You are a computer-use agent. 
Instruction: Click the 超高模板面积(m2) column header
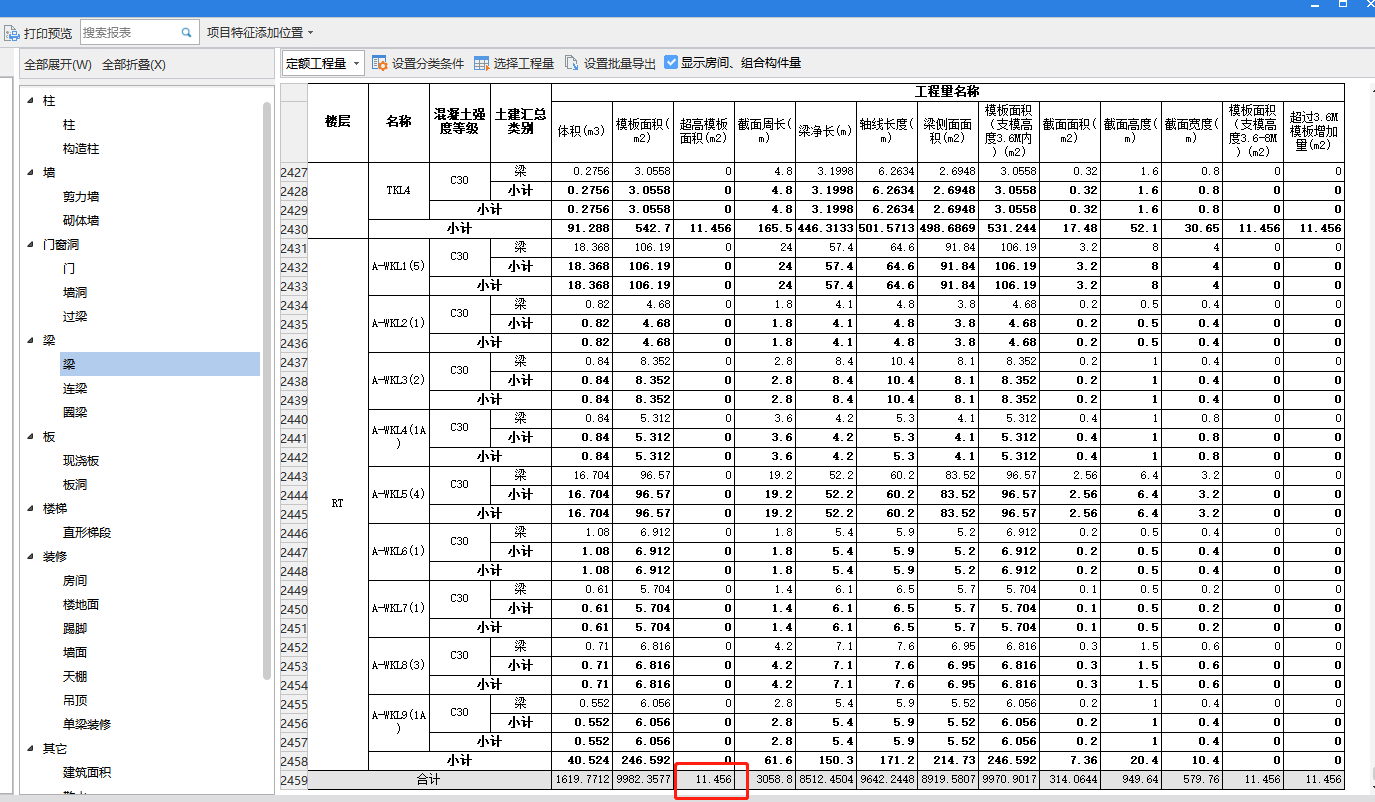pyautogui.click(x=704, y=131)
